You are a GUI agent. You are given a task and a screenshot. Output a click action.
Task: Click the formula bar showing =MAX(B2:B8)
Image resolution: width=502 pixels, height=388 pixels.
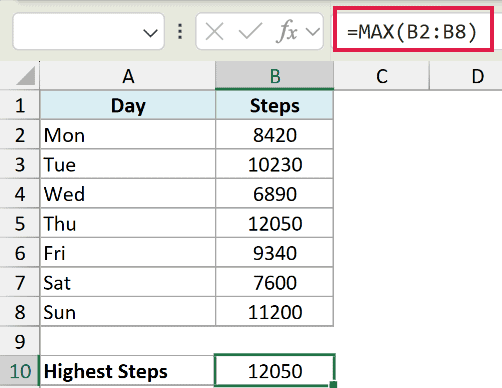click(413, 30)
